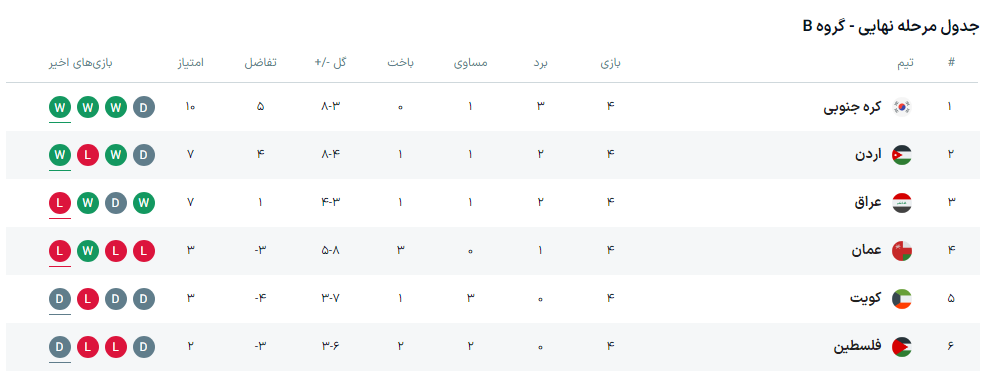Click the Palestine flag icon
The width and height of the screenshot is (995, 390).
(902, 347)
